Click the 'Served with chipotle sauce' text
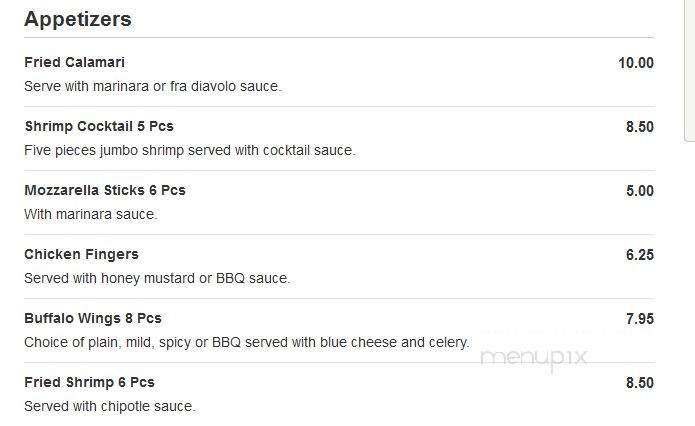695x426 pixels. 109,406
